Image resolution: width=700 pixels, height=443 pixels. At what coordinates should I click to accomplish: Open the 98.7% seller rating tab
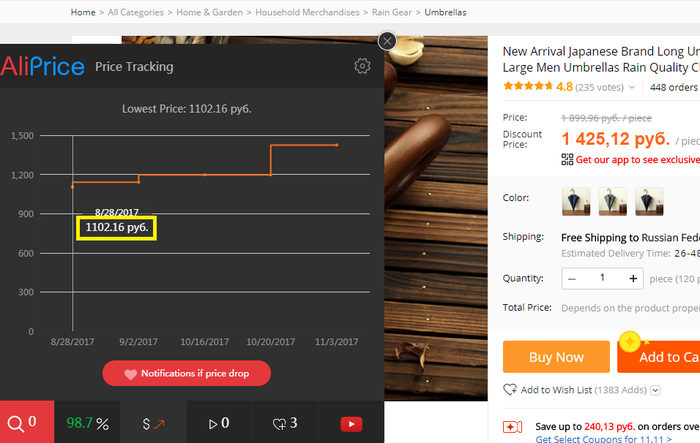[x=87, y=423]
